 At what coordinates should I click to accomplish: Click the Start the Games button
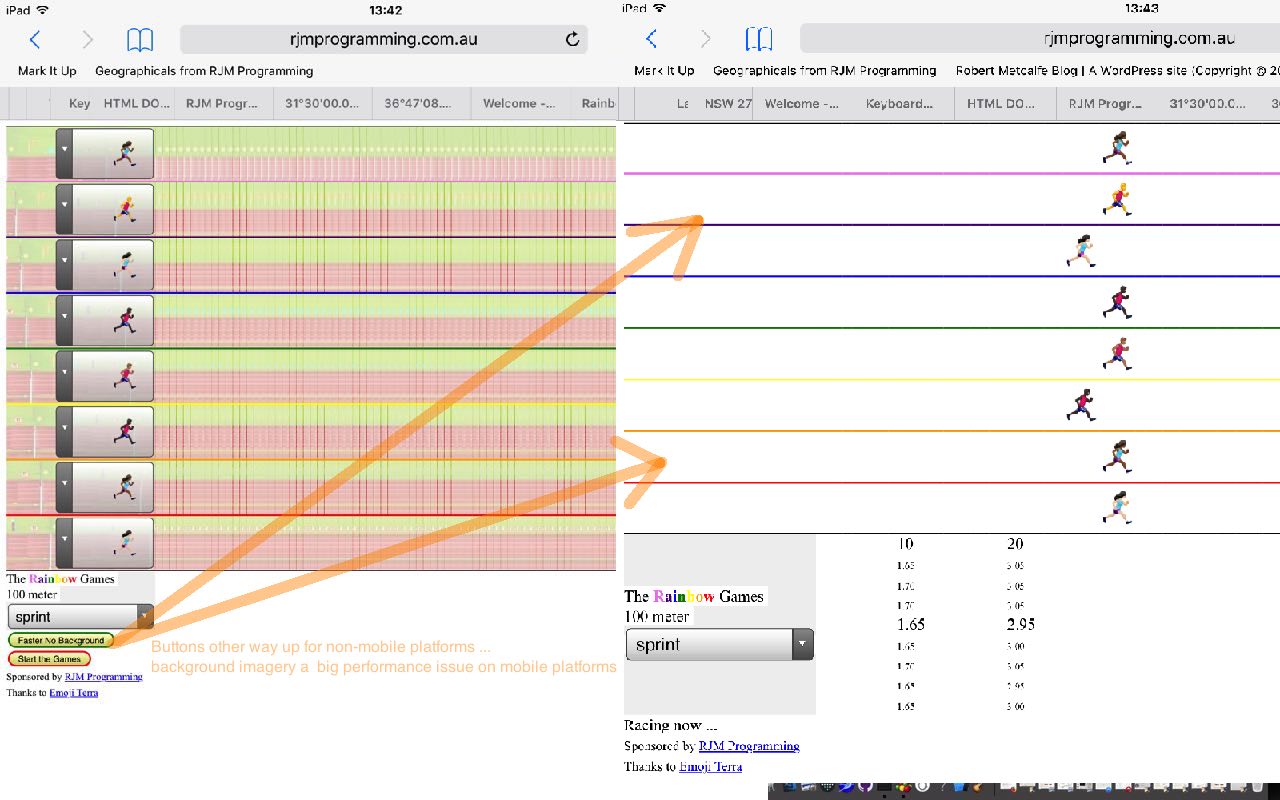[49, 659]
